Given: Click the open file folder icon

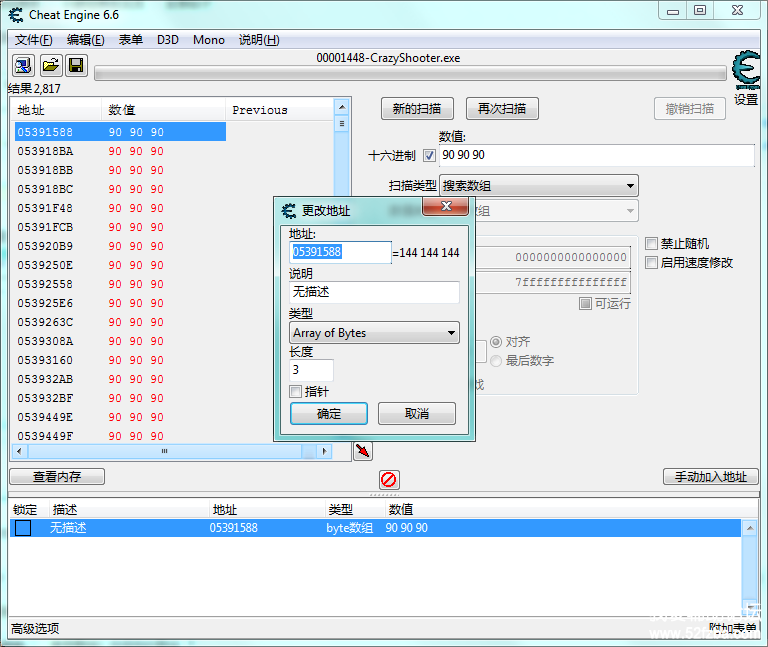Looking at the screenshot, I should tap(50, 66).
